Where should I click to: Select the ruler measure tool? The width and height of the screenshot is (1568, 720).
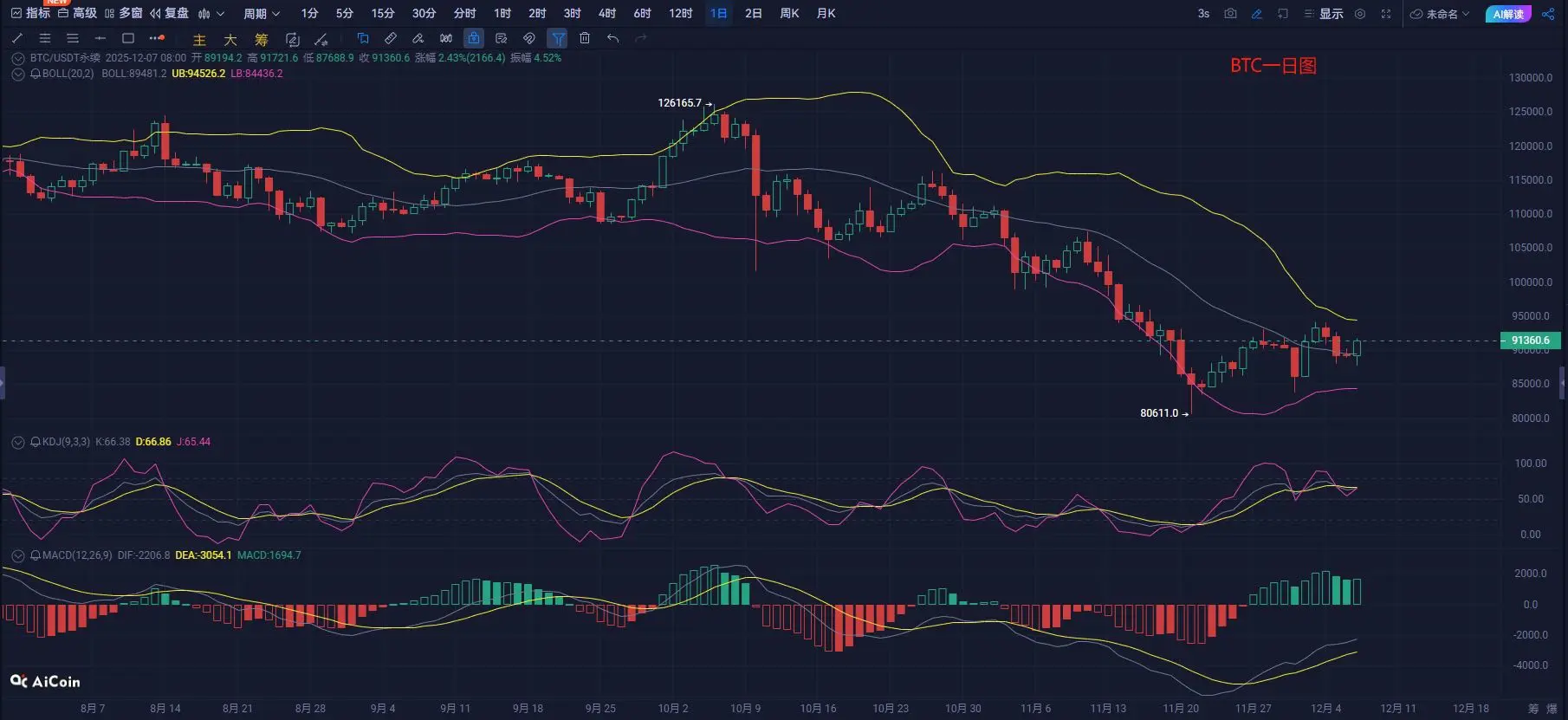(391, 38)
